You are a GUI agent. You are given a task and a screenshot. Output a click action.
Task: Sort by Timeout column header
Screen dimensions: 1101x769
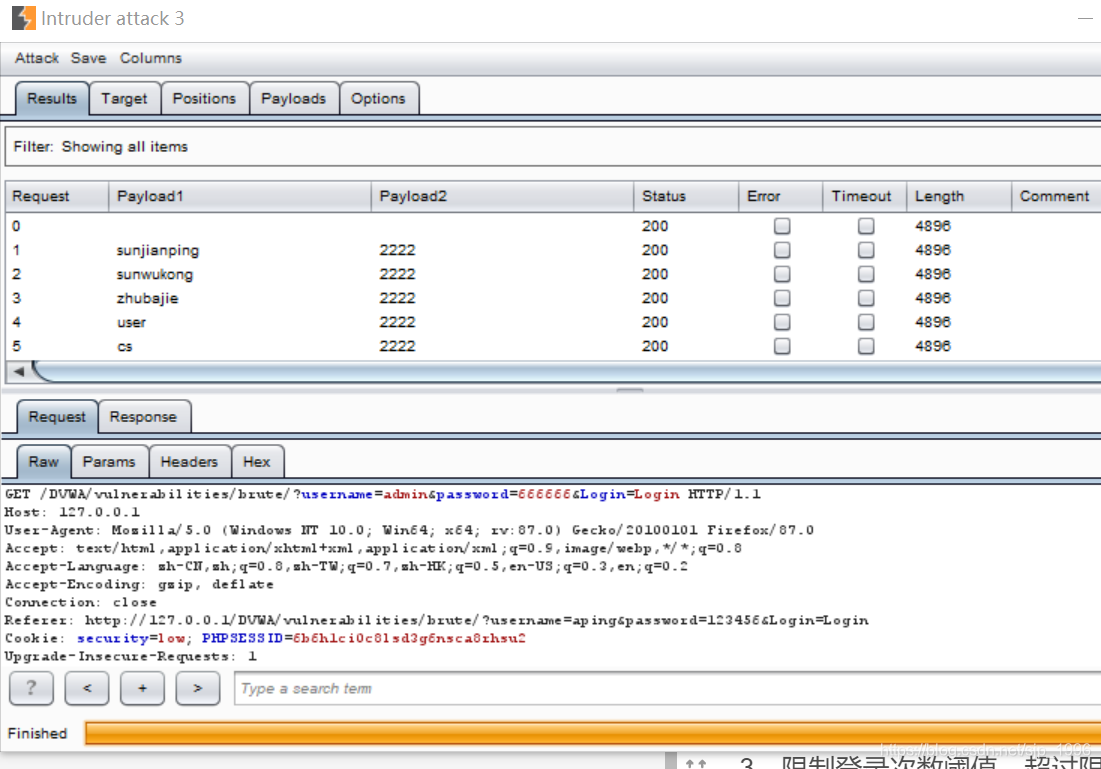[x=864, y=196]
